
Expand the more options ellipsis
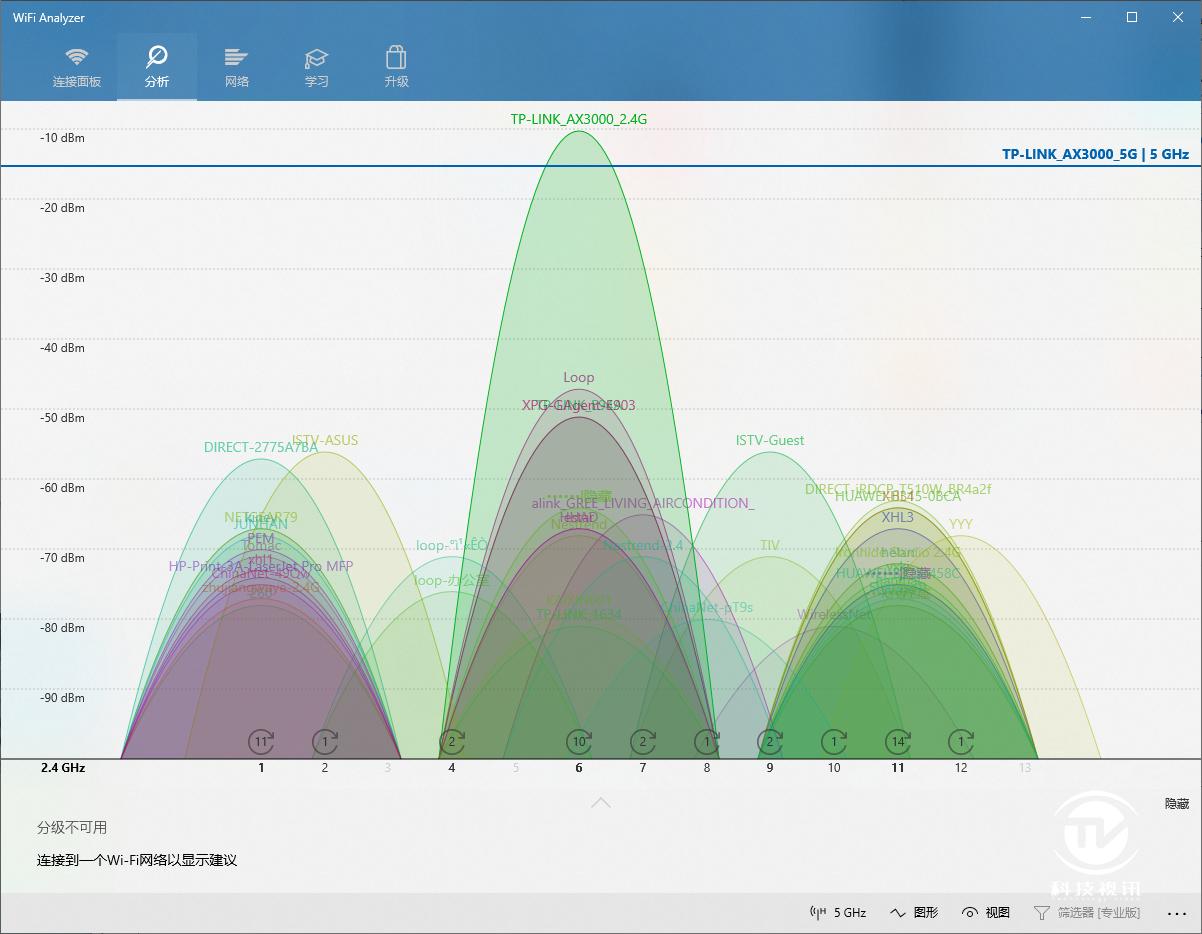[x=1176, y=912]
